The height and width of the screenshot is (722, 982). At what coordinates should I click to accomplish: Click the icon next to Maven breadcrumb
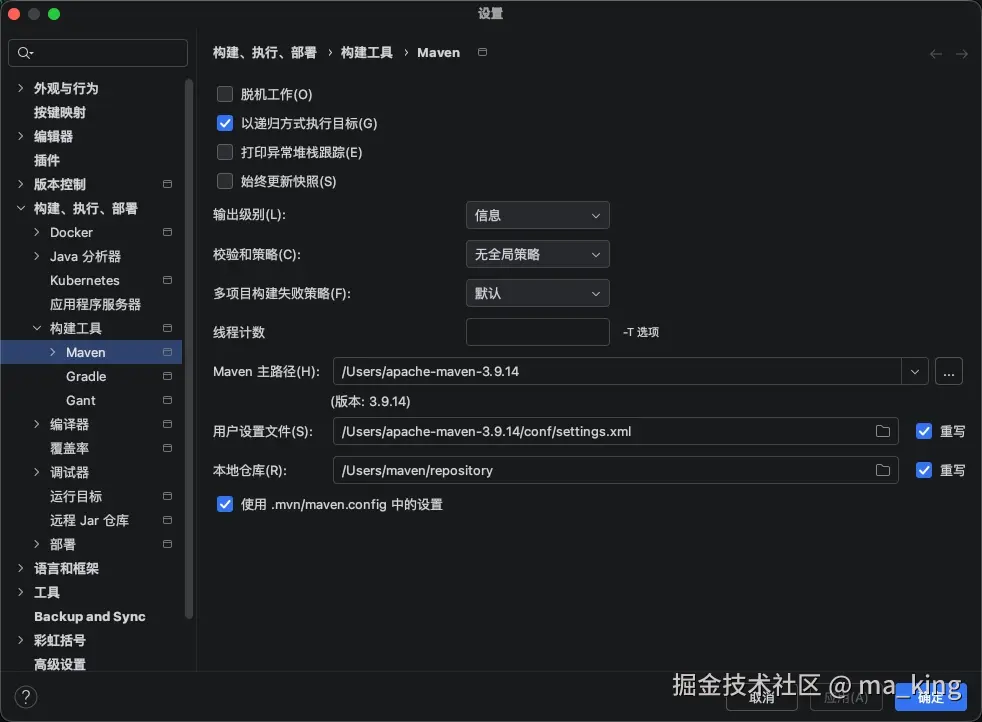(x=482, y=52)
